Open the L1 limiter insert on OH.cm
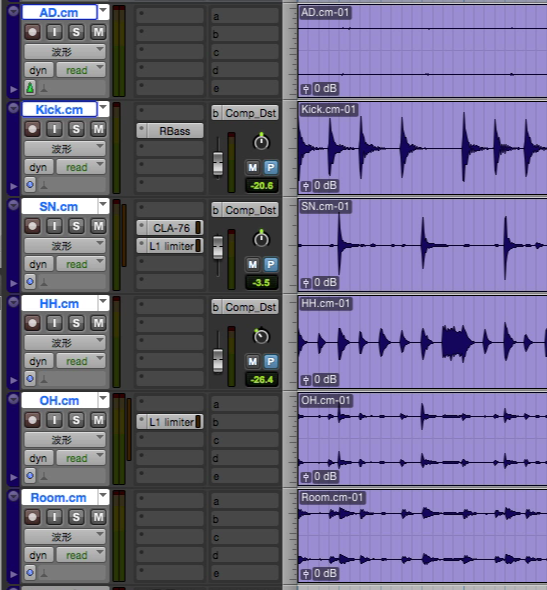Image resolution: width=547 pixels, height=590 pixels. (170, 422)
